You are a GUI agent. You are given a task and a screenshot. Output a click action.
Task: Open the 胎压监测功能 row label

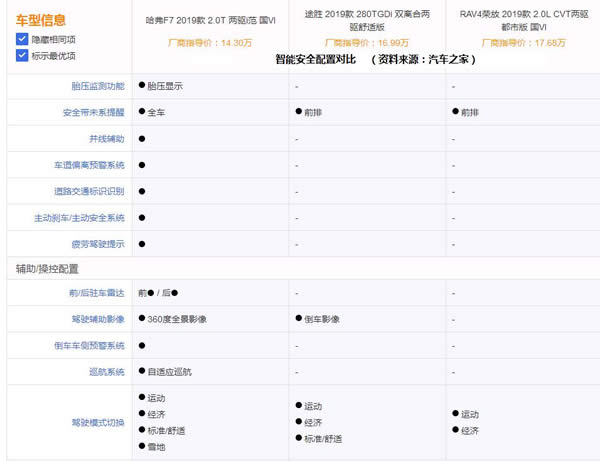(x=98, y=86)
